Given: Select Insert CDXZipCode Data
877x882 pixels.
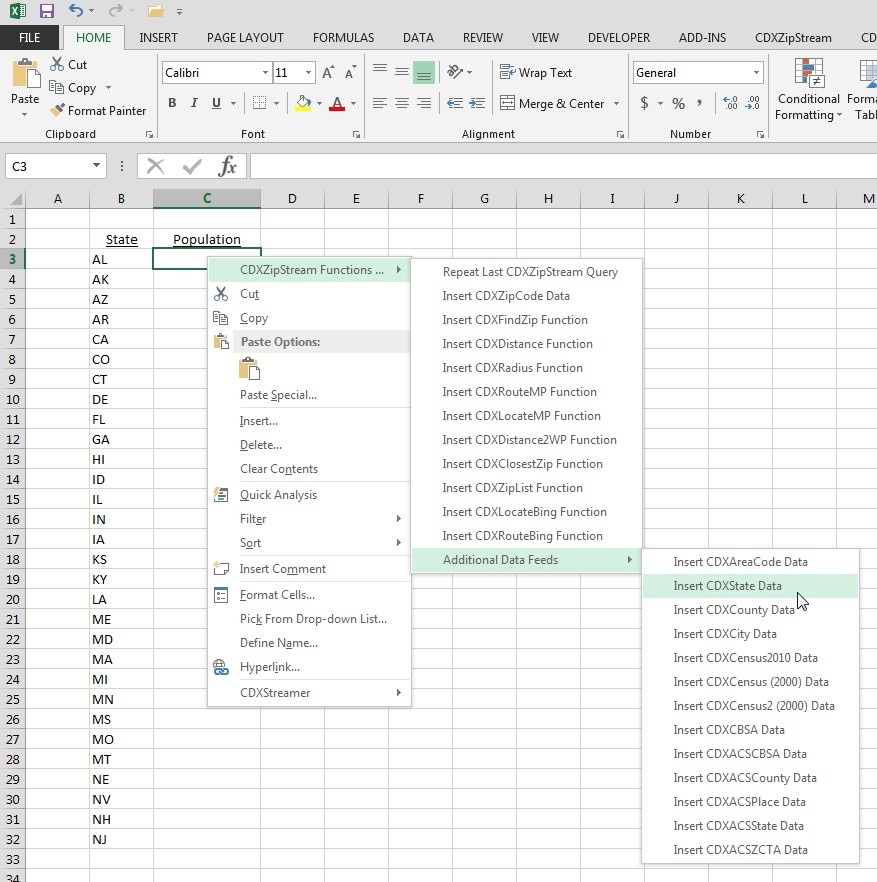Looking at the screenshot, I should coord(527,295).
